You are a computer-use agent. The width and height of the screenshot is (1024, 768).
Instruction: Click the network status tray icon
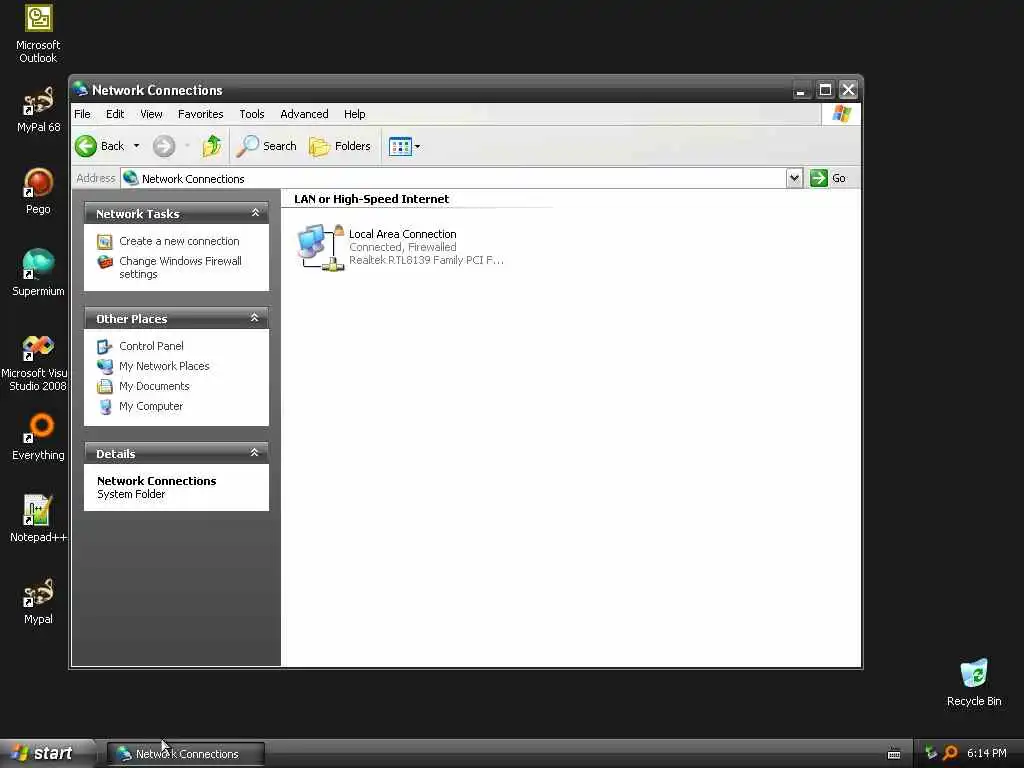point(931,753)
